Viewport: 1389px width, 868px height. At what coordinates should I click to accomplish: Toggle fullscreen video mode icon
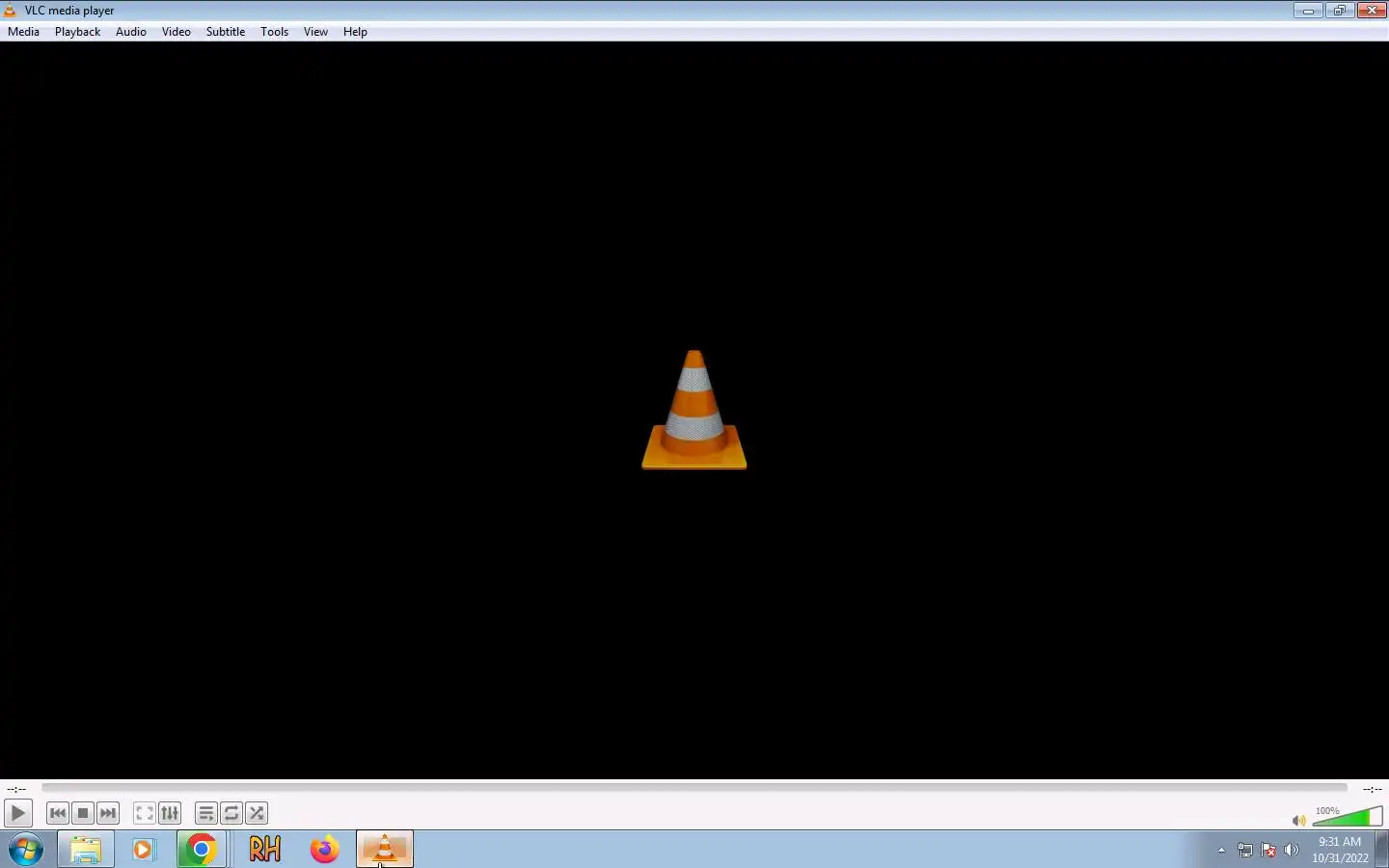(145, 813)
